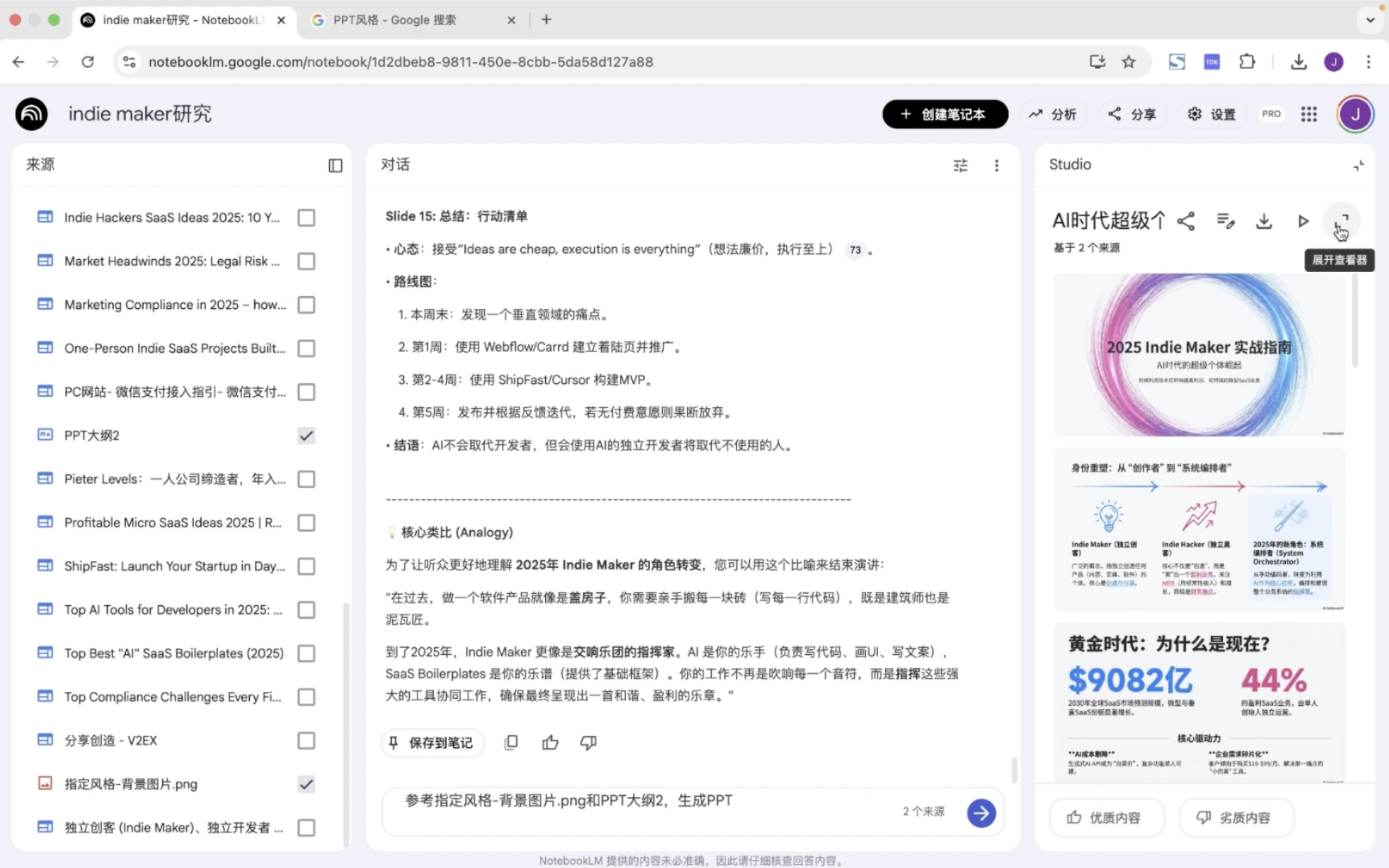Collapse the sources panel sidebar icon
This screenshot has height=868, width=1389.
pyautogui.click(x=335, y=165)
